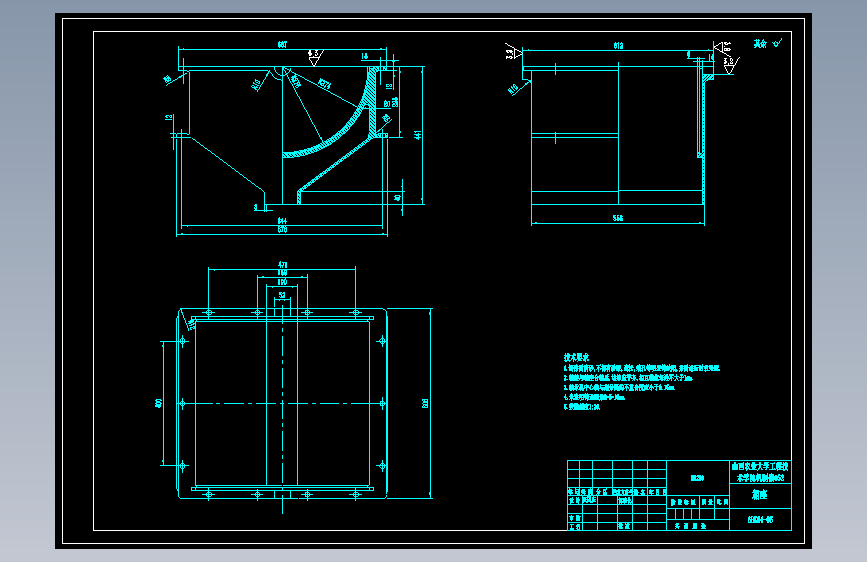Click the bottom-right bolt hole marker of plan view

click(356, 495)
